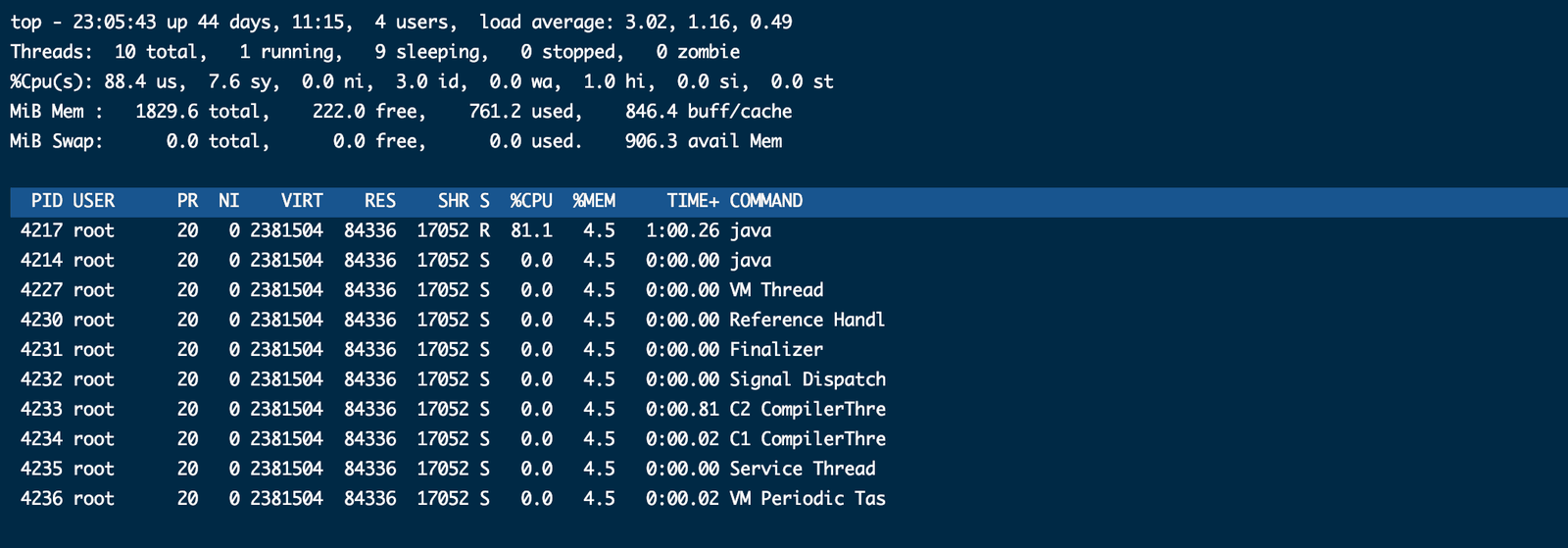Select the Signal Dispatch thread row

click(x=453, y=379)
